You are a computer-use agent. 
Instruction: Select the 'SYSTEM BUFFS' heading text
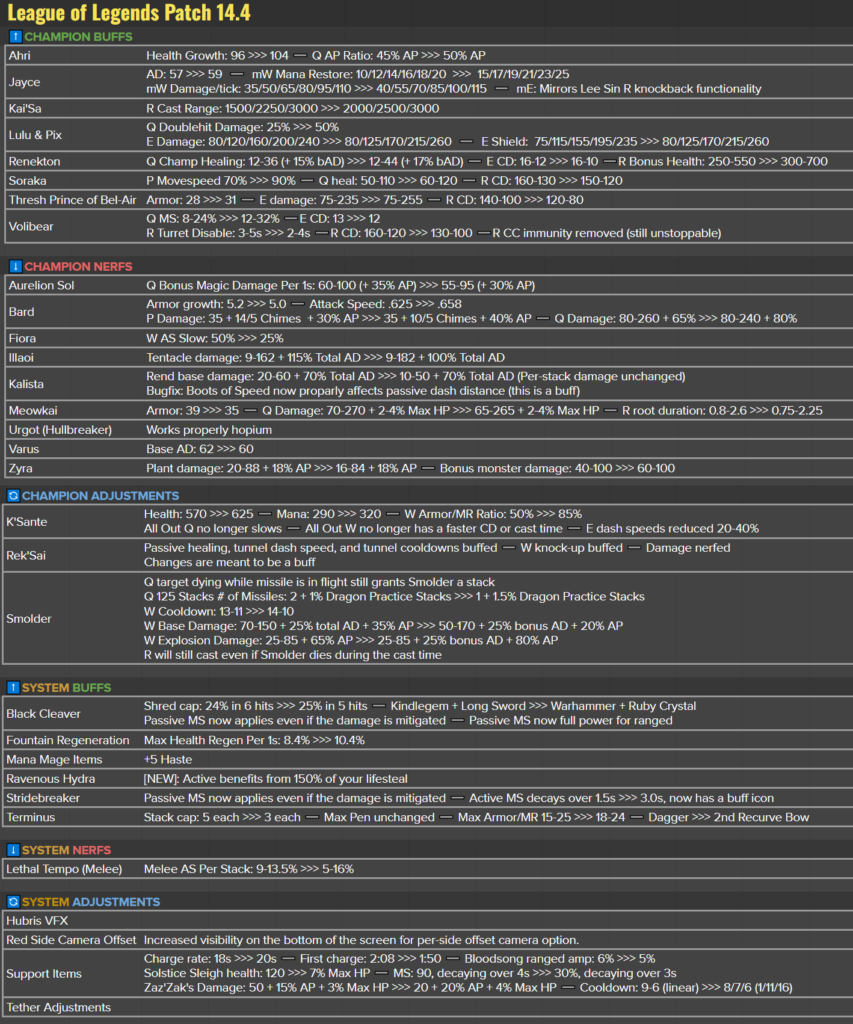point(67,688)
